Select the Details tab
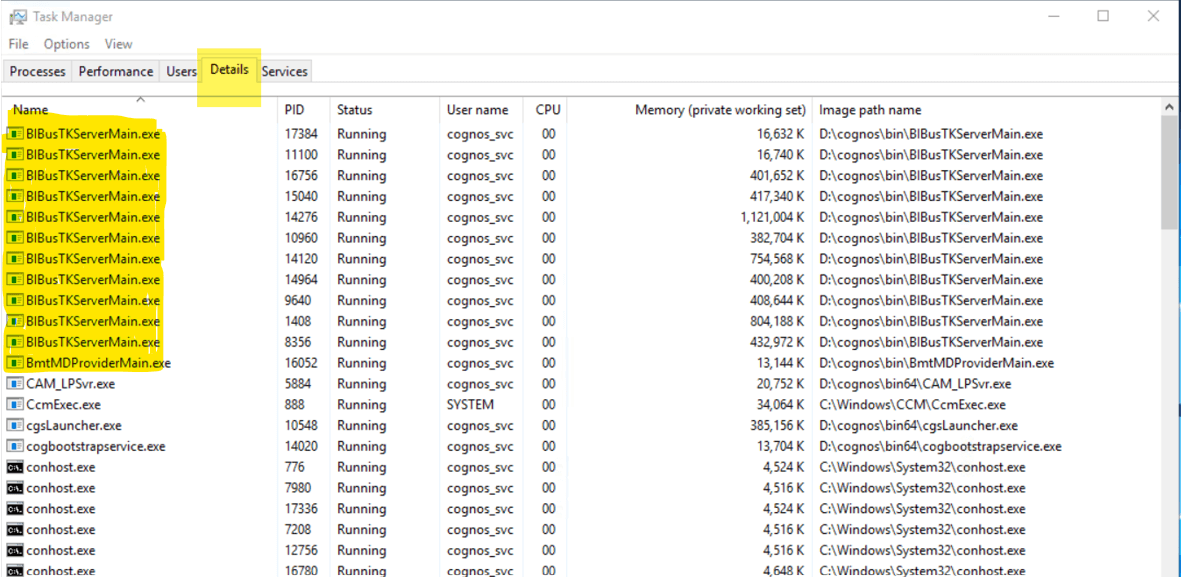Viewport: 1181px width, 577px height. click(x=229, y=69)
